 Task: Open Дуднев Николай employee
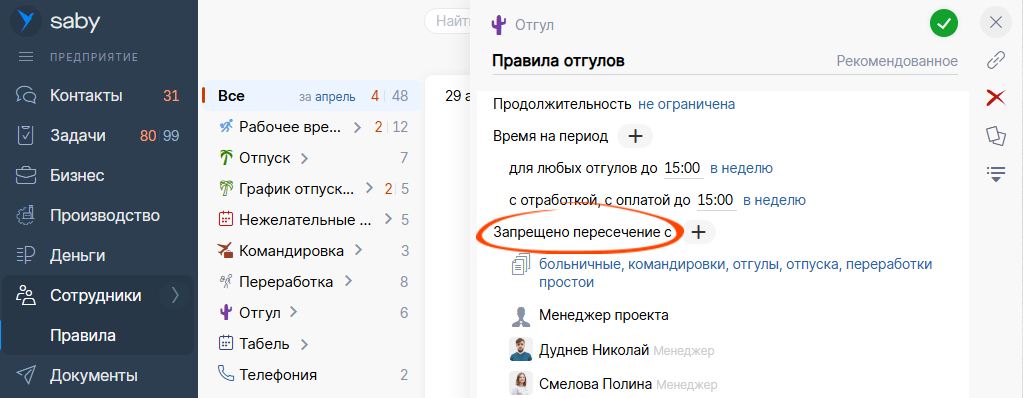(594, 350)
